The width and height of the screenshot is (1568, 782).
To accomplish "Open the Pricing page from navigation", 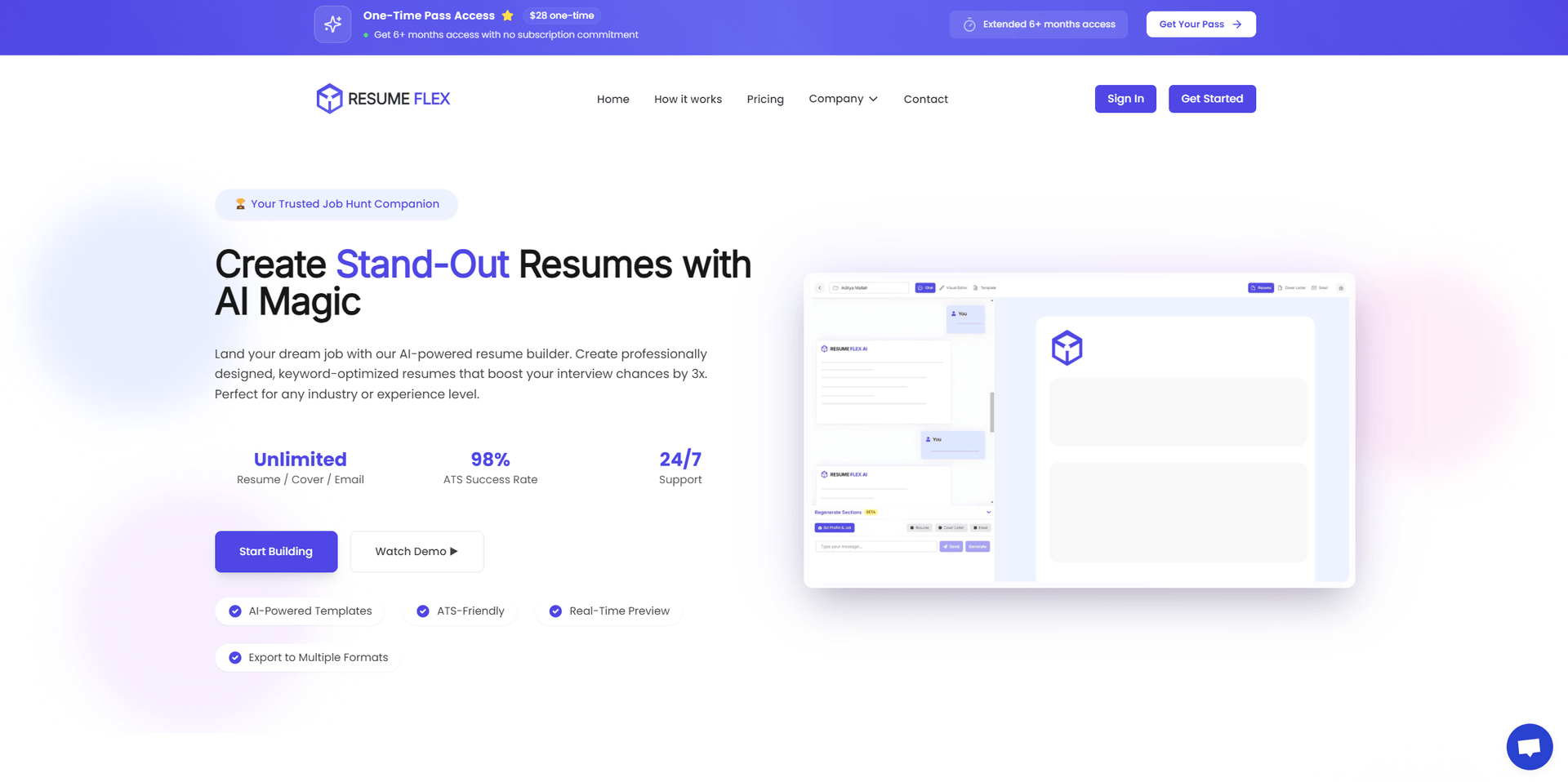I will tap(764, 99).
